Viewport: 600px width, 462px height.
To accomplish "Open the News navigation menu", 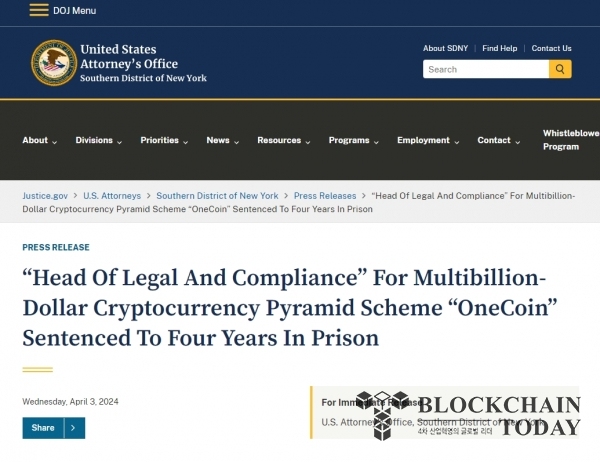I will (x=223, y=140).
